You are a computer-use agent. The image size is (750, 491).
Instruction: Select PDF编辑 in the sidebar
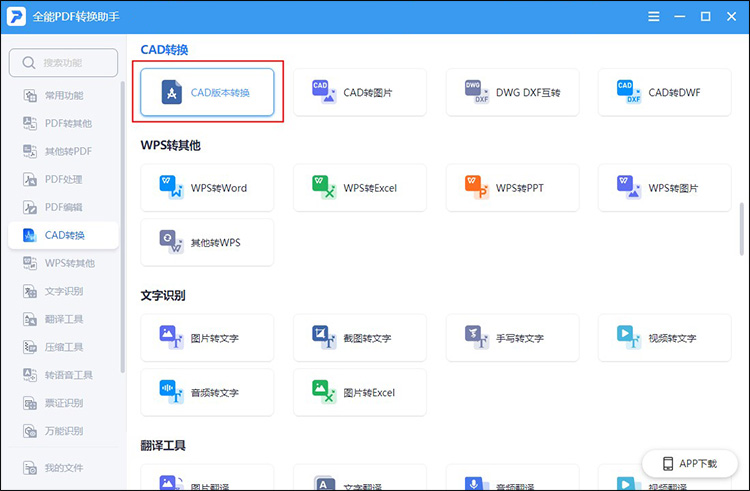coord(63,207)
